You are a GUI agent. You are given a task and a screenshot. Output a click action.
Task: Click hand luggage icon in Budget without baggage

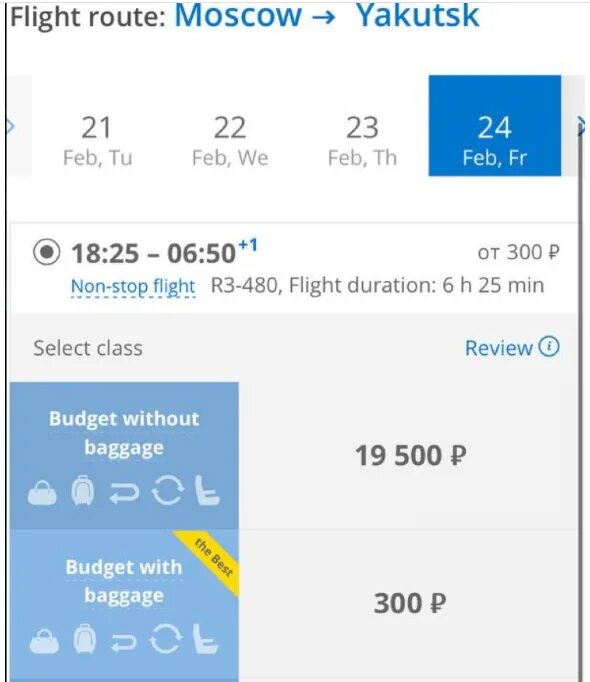(42, 493)
